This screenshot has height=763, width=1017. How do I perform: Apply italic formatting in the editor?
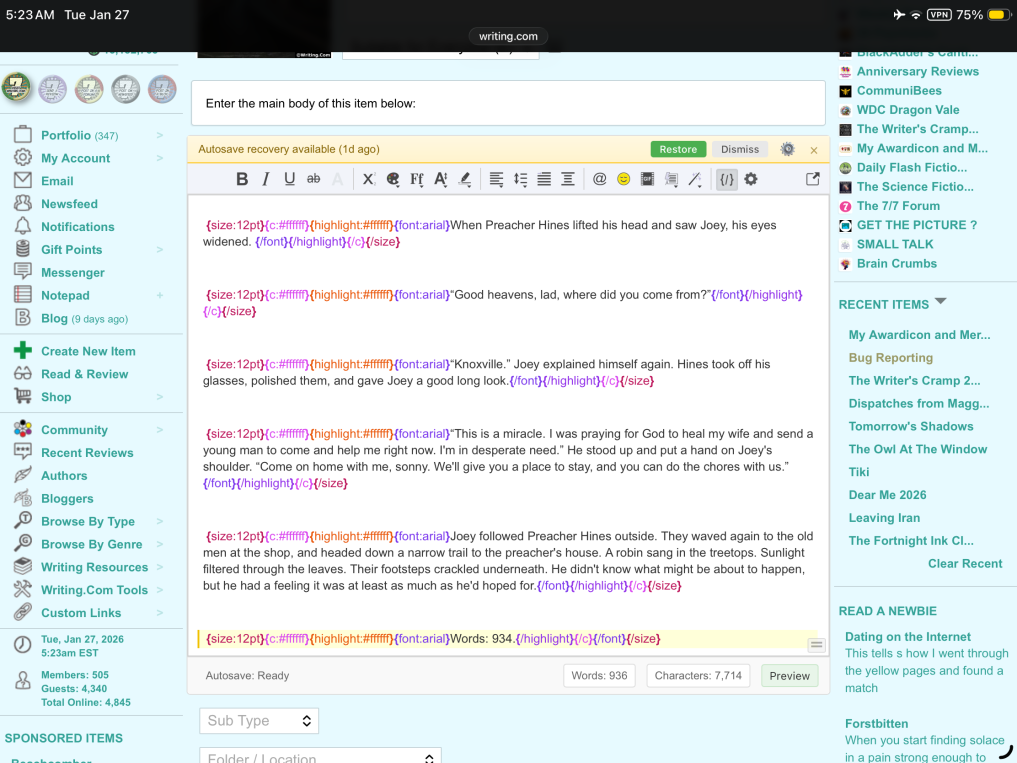(x=266, y=179)
